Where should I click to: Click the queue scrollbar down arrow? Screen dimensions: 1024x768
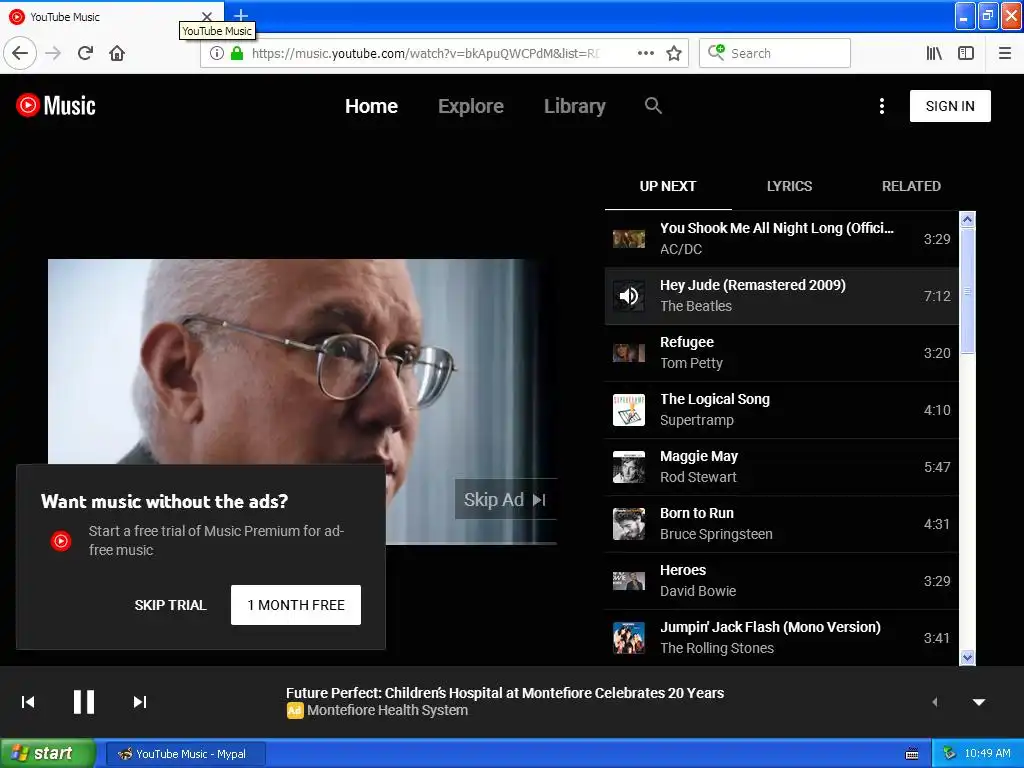(x=967, y=657)
